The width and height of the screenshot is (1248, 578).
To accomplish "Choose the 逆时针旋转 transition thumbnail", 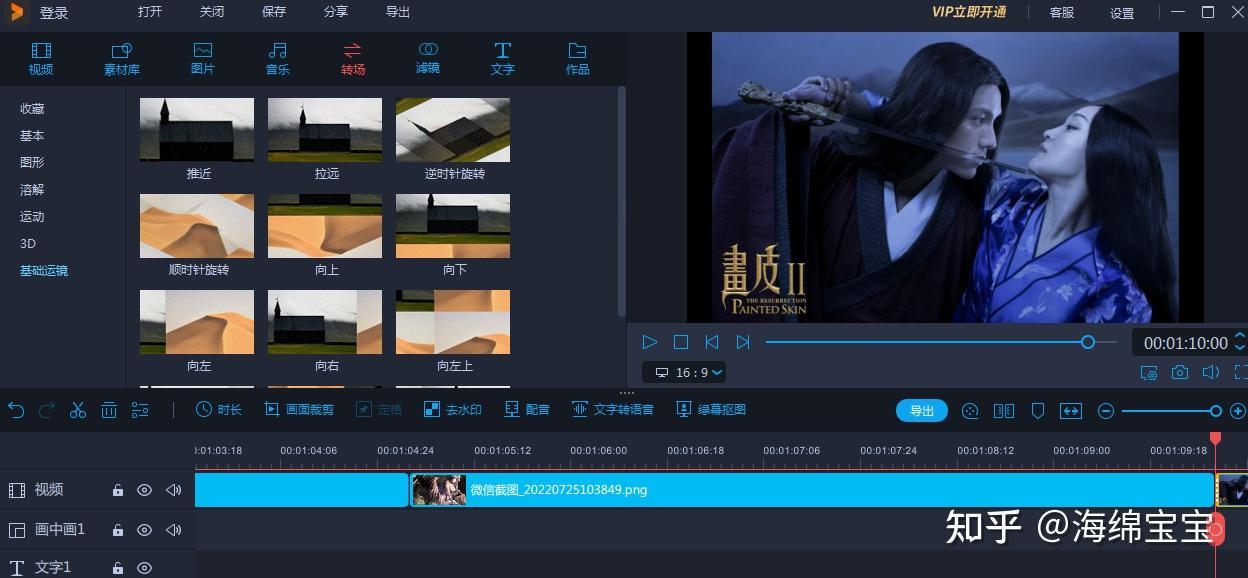I will click(x=453, y=130).
